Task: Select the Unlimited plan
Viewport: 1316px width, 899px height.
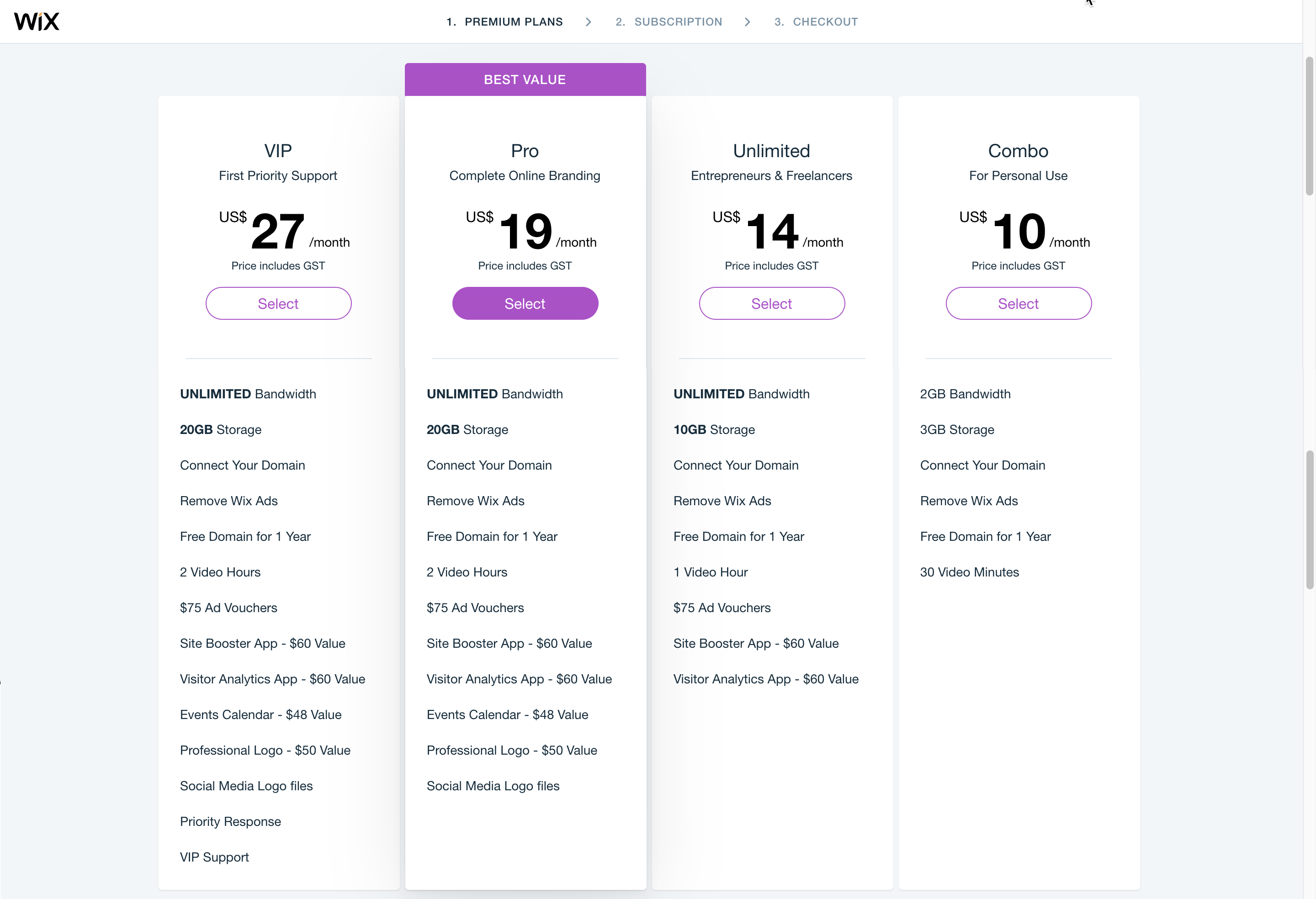Action: click(772, 303)
